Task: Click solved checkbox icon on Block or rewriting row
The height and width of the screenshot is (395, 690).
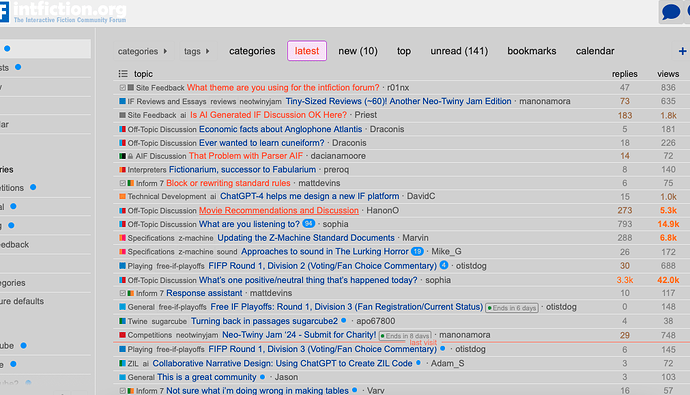Action: (123, 183)
